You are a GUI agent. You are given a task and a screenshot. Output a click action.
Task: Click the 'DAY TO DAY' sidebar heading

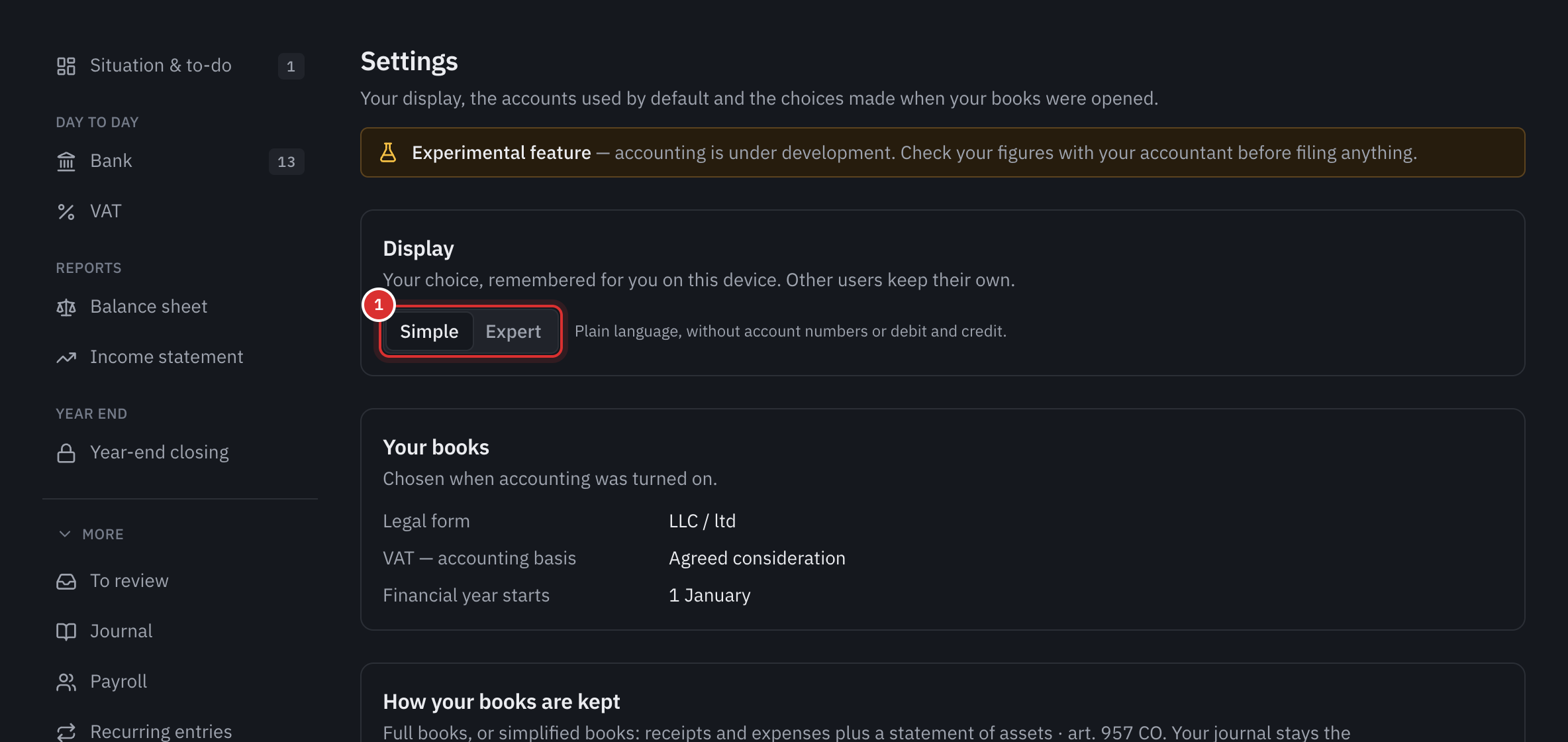(97, 122)
